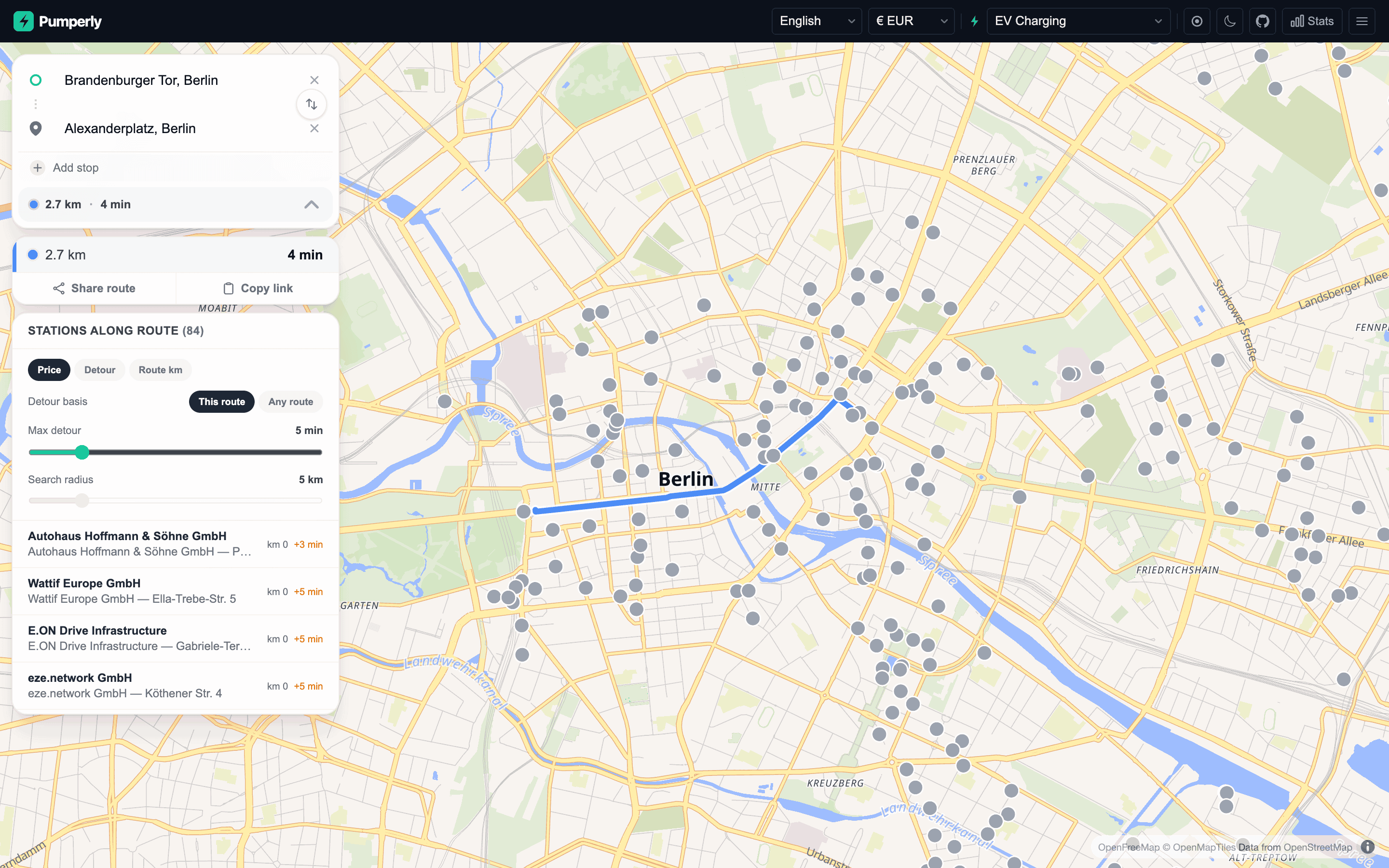Viewport: 1389px width, 868px height.
Task: Sort stations by Price
Action: click(x=49, y=370)
